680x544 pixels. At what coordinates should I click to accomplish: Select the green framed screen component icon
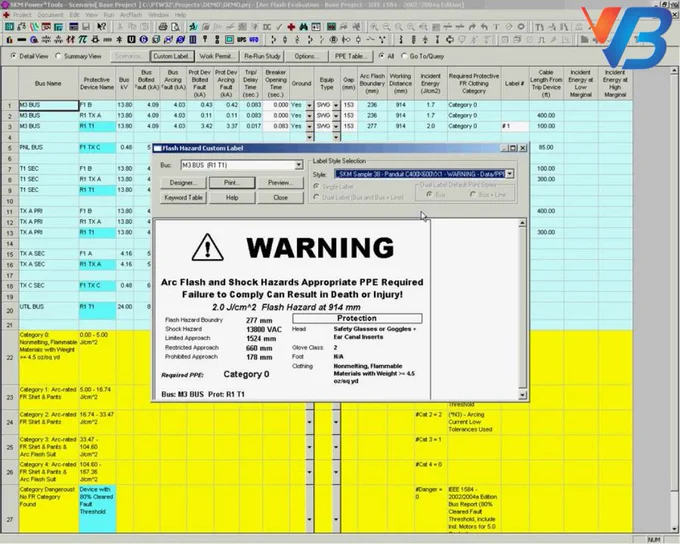pyautogui.click(x=229, y=40)
